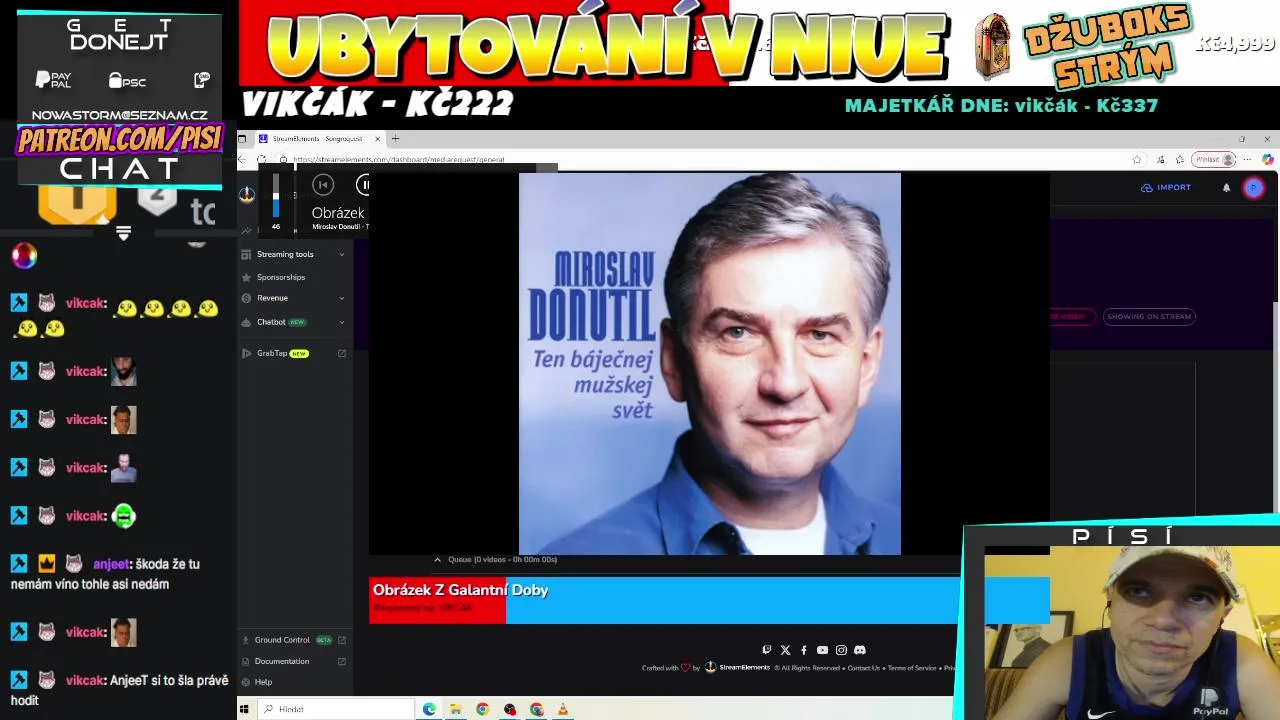Viewport: 1280px width, 720px height.
Task: Open the YouTube footer social icon
Action: pos(822,650)
